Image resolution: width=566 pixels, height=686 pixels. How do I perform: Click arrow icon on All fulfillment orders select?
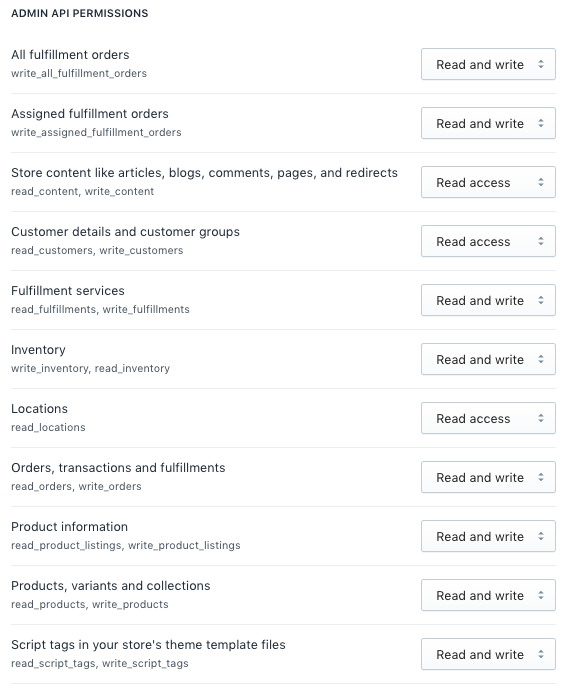tap(541, 64)
